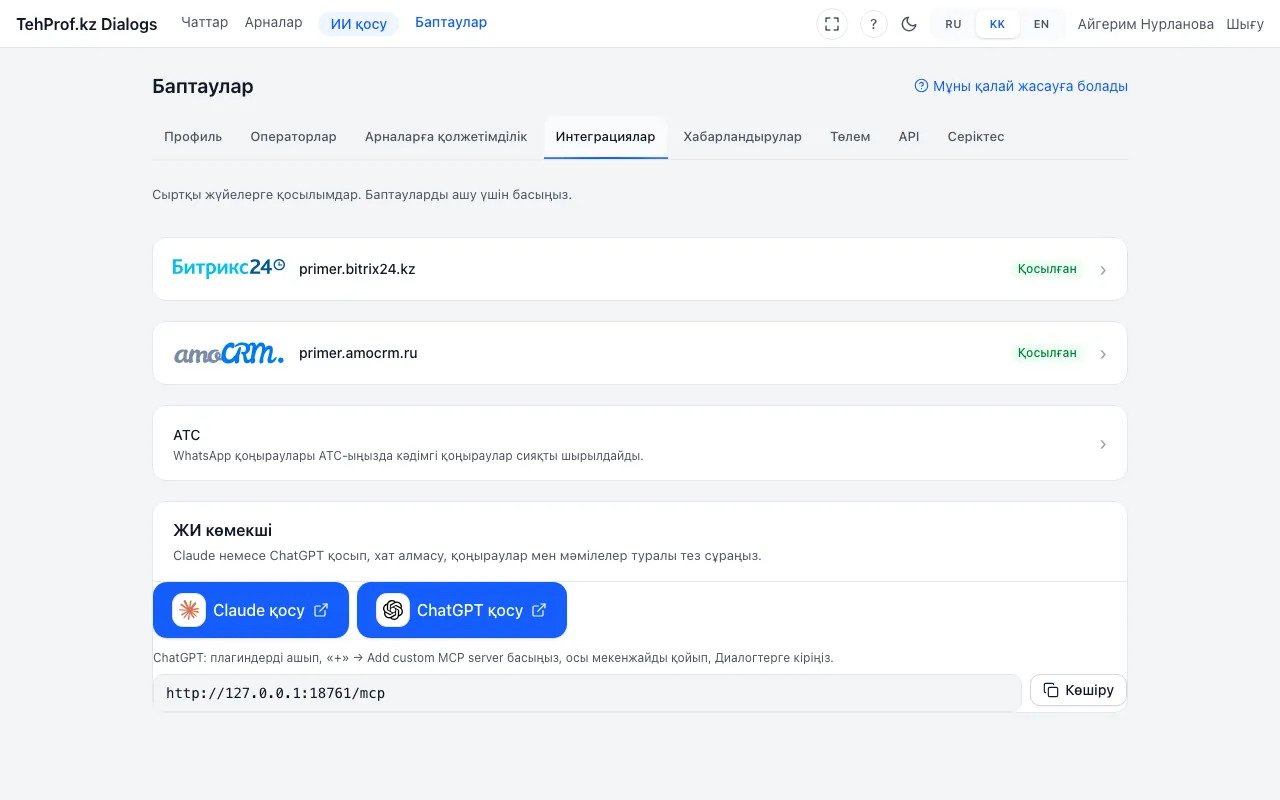Toggle dark mode with the moon icon
This screenshot has width=1280, height=800.
(909, 24)
